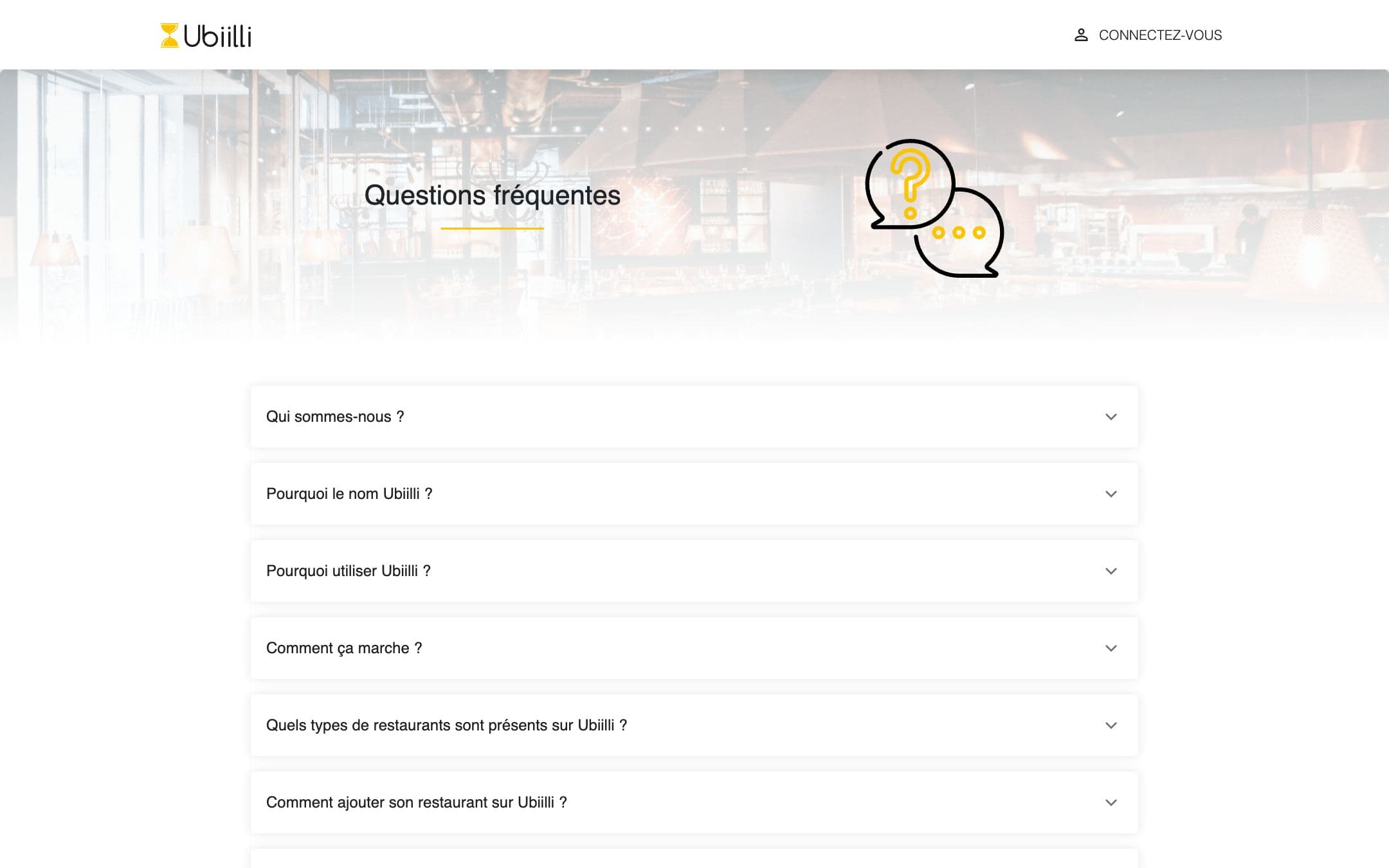Image resolution: width=1389 pixels, height=868 pixels.
Task: Click the user profile icon
Action: [x=1081, y=35]
